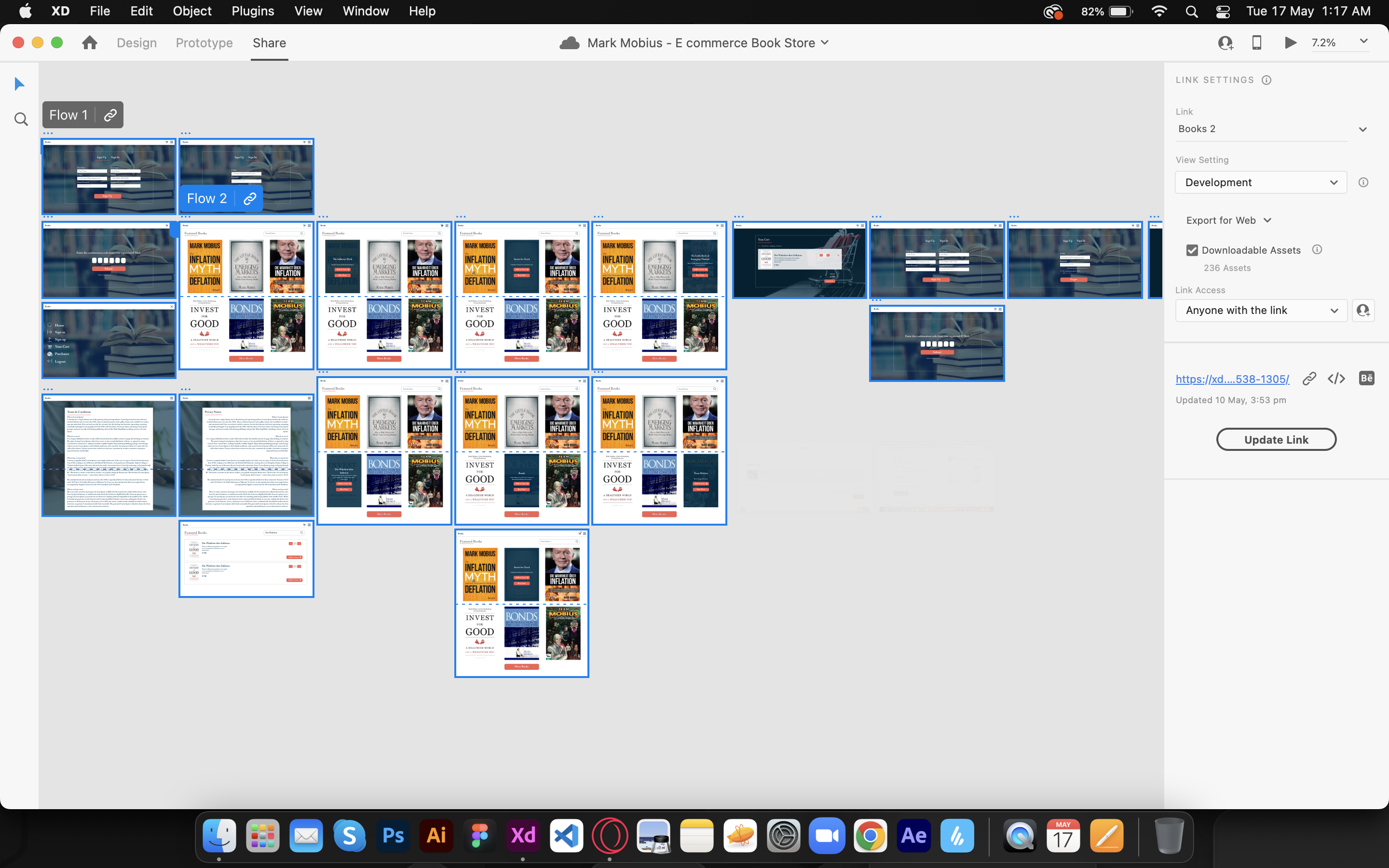The height and width of the screenshot is (868, 1389).
Task: Copy link chain icon
Action: pyautogui.click(x=1308, y=379)
